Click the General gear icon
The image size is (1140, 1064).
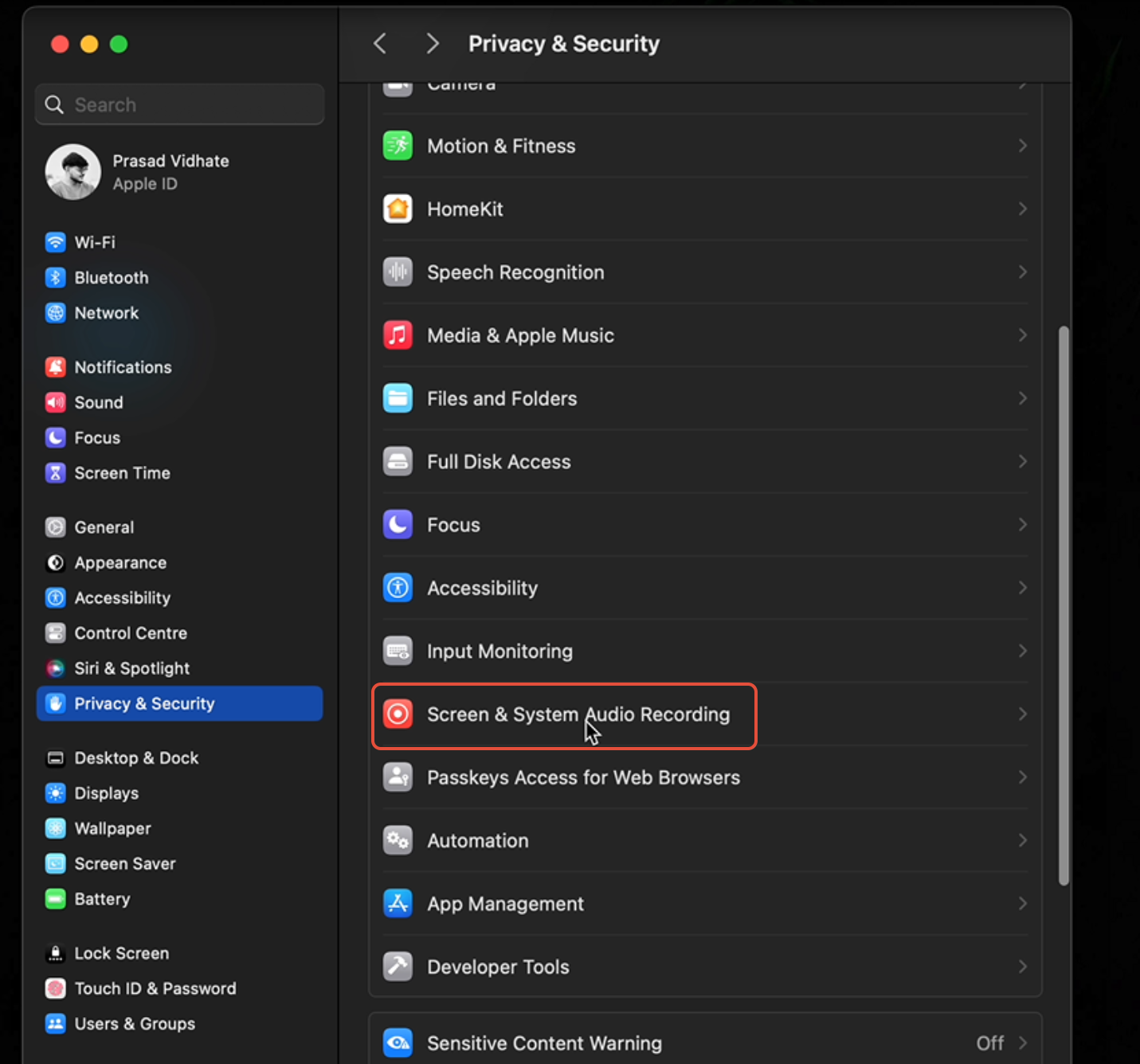(55, 527)
